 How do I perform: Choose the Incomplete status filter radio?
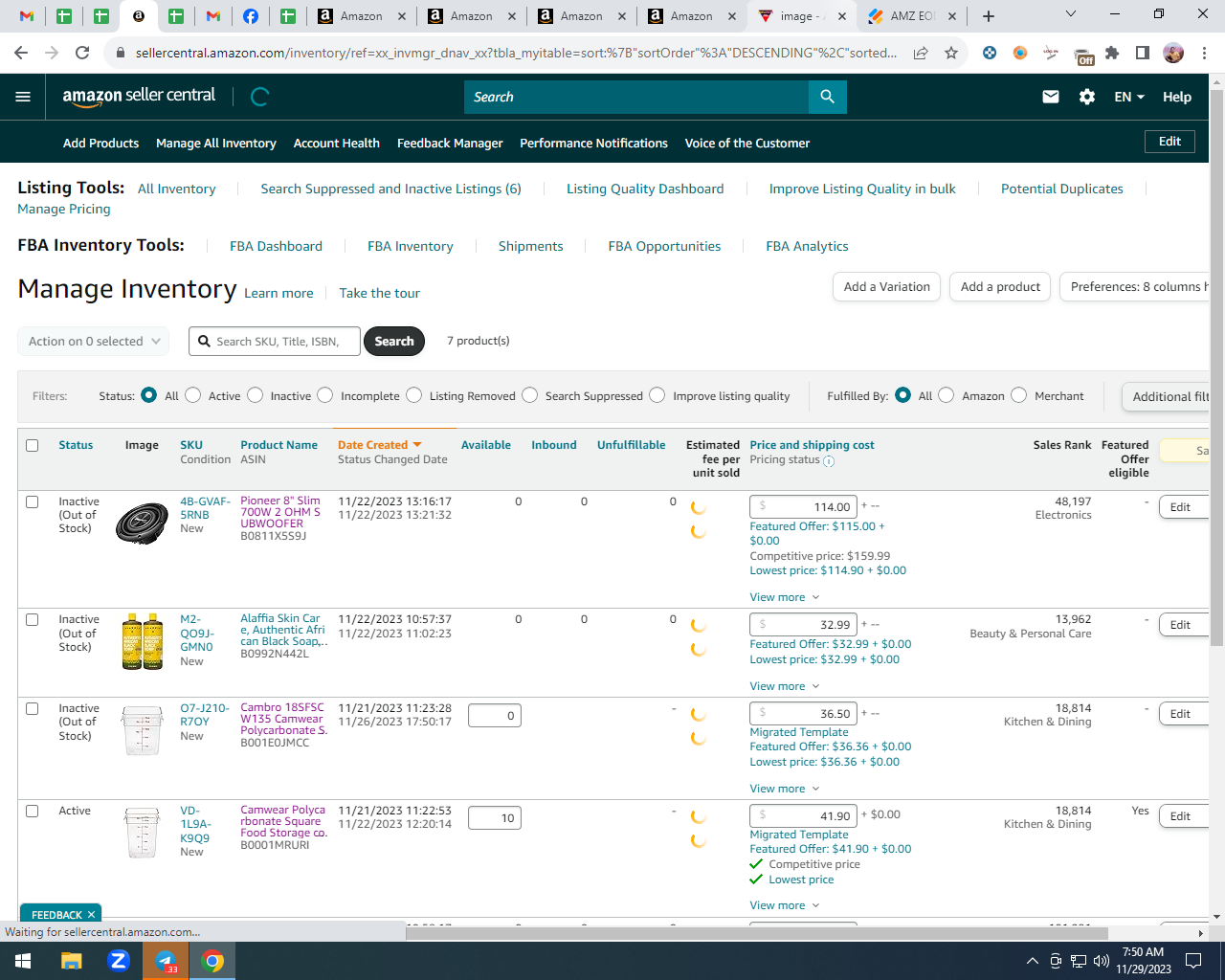[x=325, y=395]
